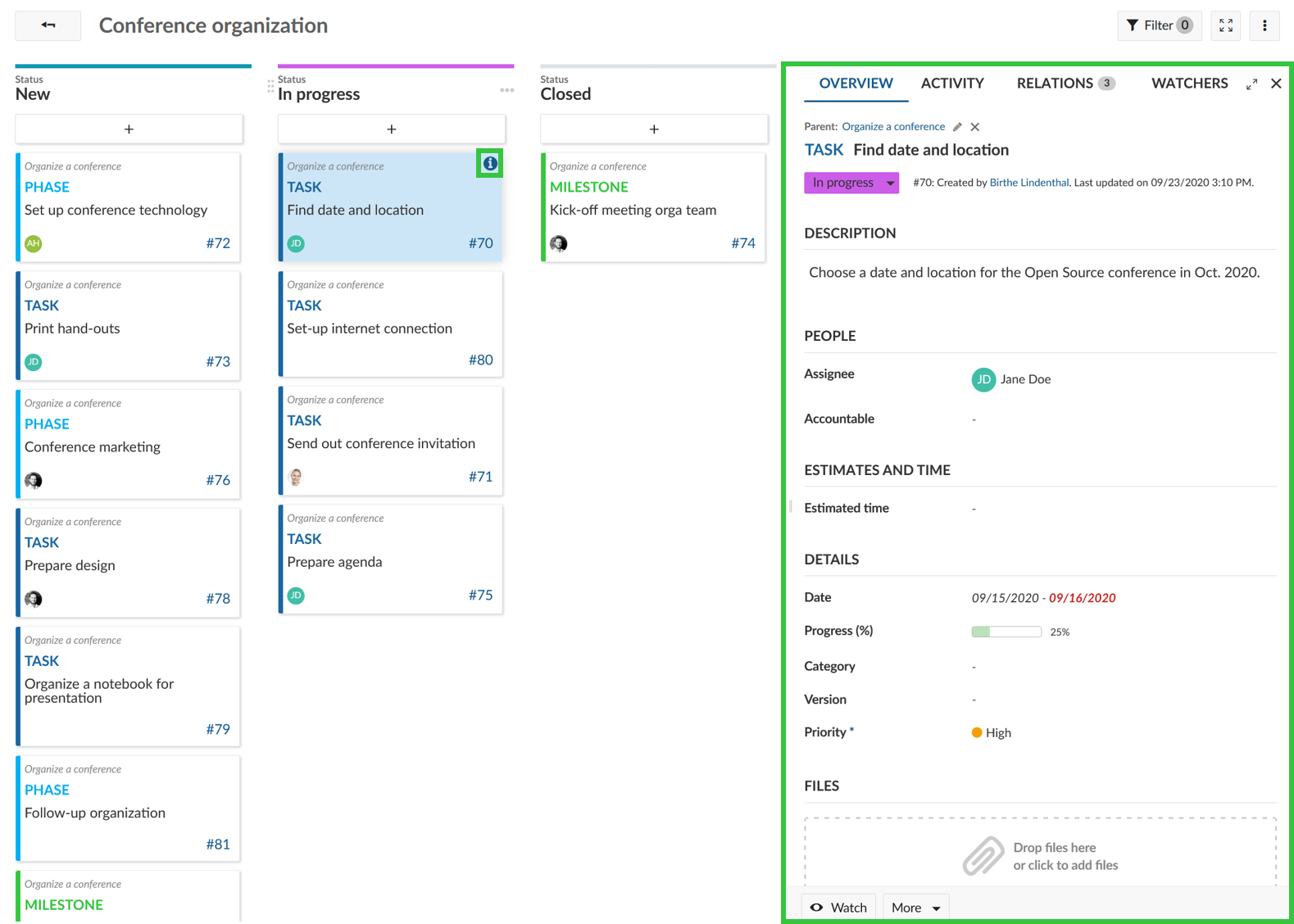The image size is (1294, 924).
Task: Enter fullscreen mode via expand icon
Action: pyautogui.click(x=1225, y=25)
